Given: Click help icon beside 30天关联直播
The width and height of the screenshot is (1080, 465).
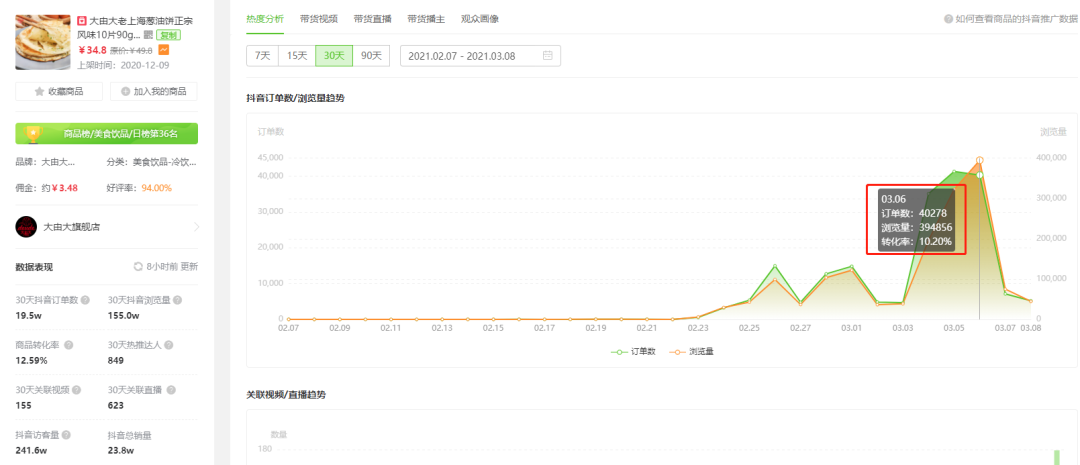Looking at the screenshot, I should (x=169, y=390).
